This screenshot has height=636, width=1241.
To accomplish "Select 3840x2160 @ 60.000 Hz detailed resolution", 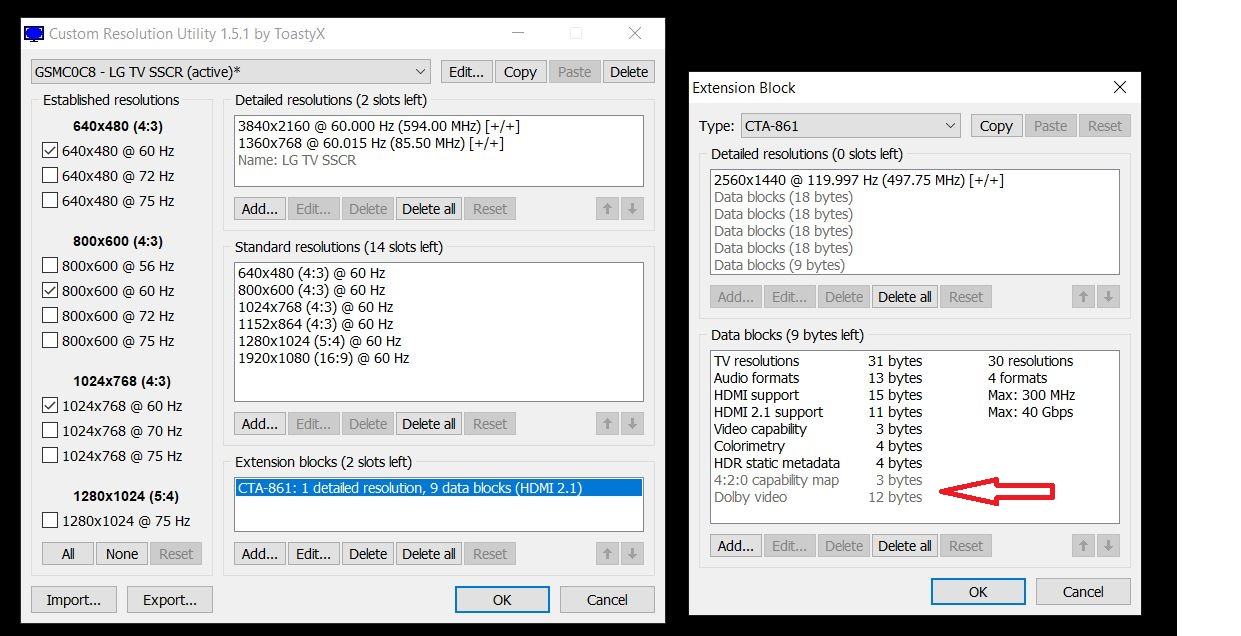I will click(x=438, y=126).
